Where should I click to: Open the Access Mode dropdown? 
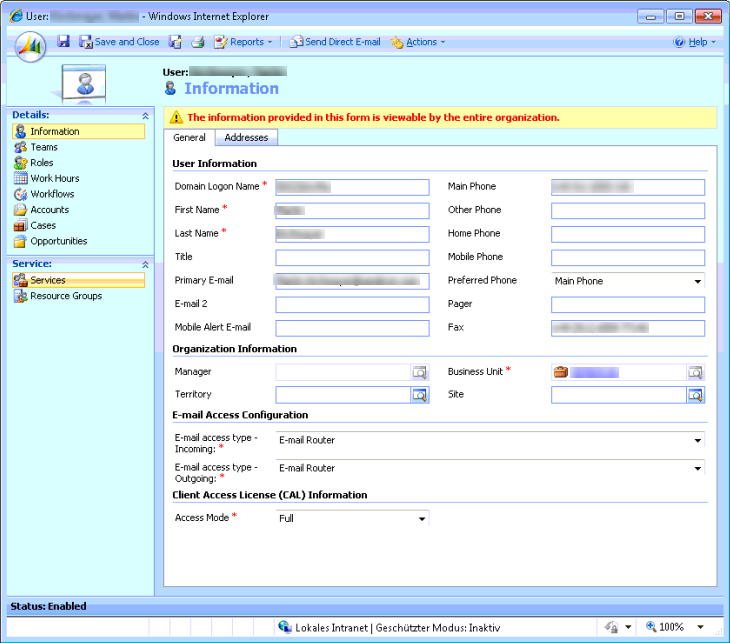tap(421, 519)
